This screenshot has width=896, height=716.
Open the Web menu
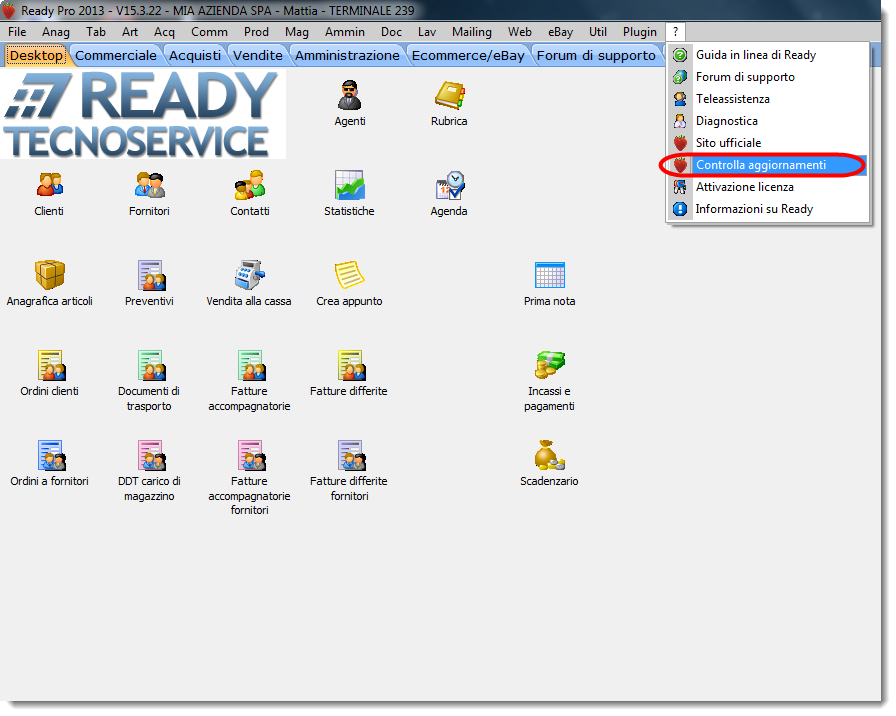[x=519, y=32]
